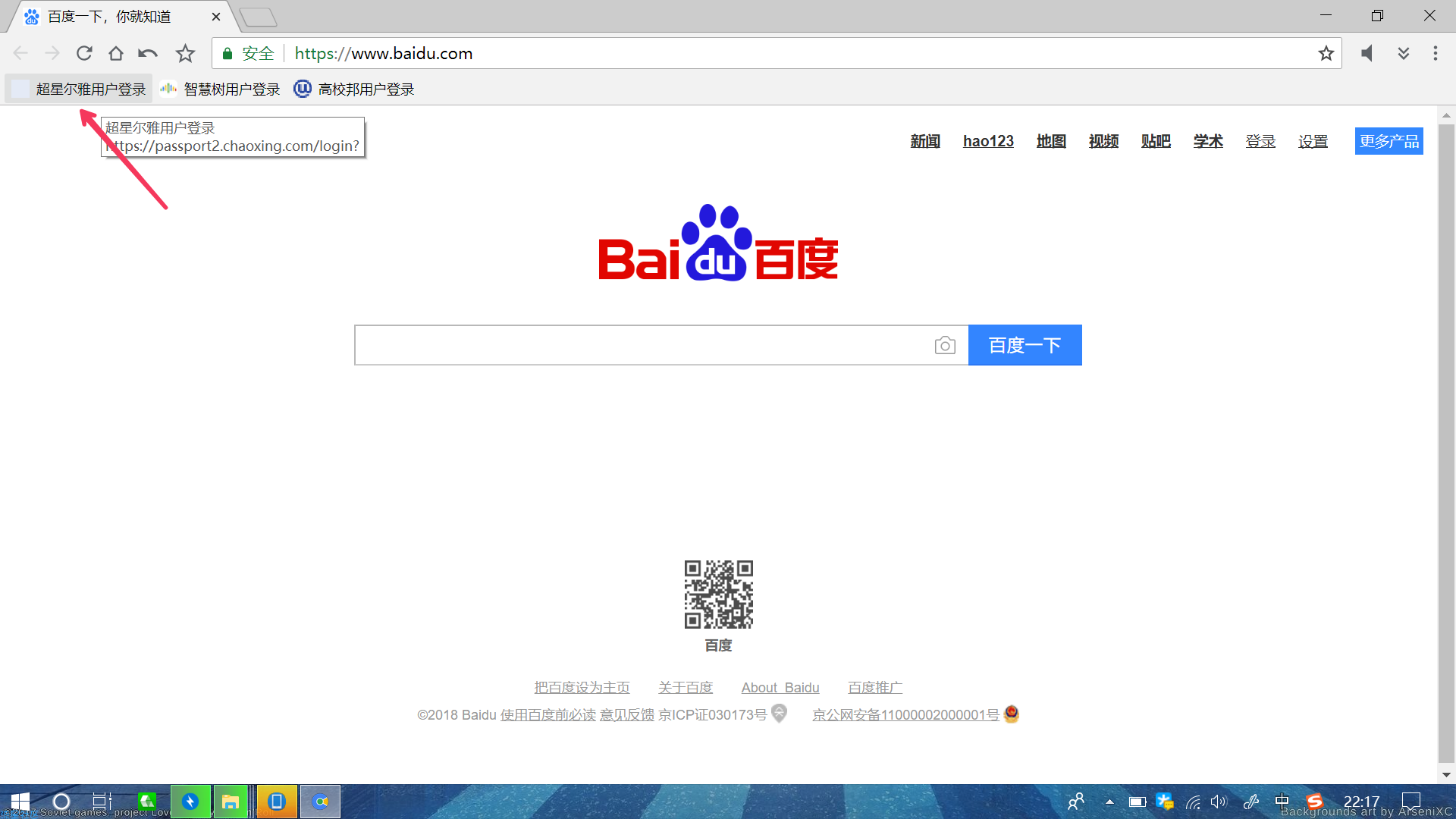This screenshot has width=1456, height=819.
Task: Open the About Baidu link
Action: click(780, 687)
